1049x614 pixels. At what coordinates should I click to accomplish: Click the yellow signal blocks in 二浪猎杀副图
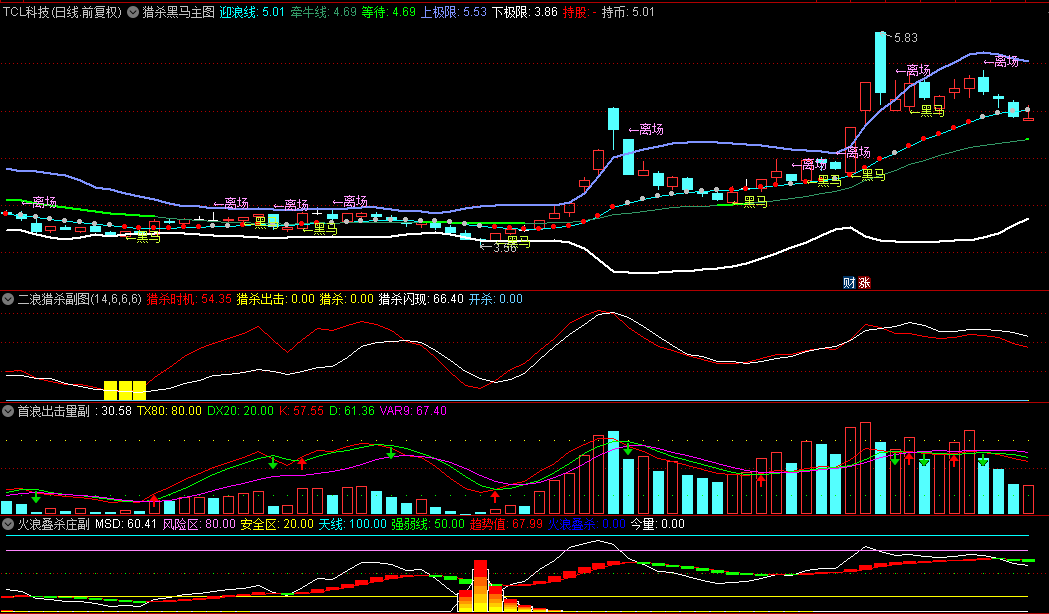(125, 389)
